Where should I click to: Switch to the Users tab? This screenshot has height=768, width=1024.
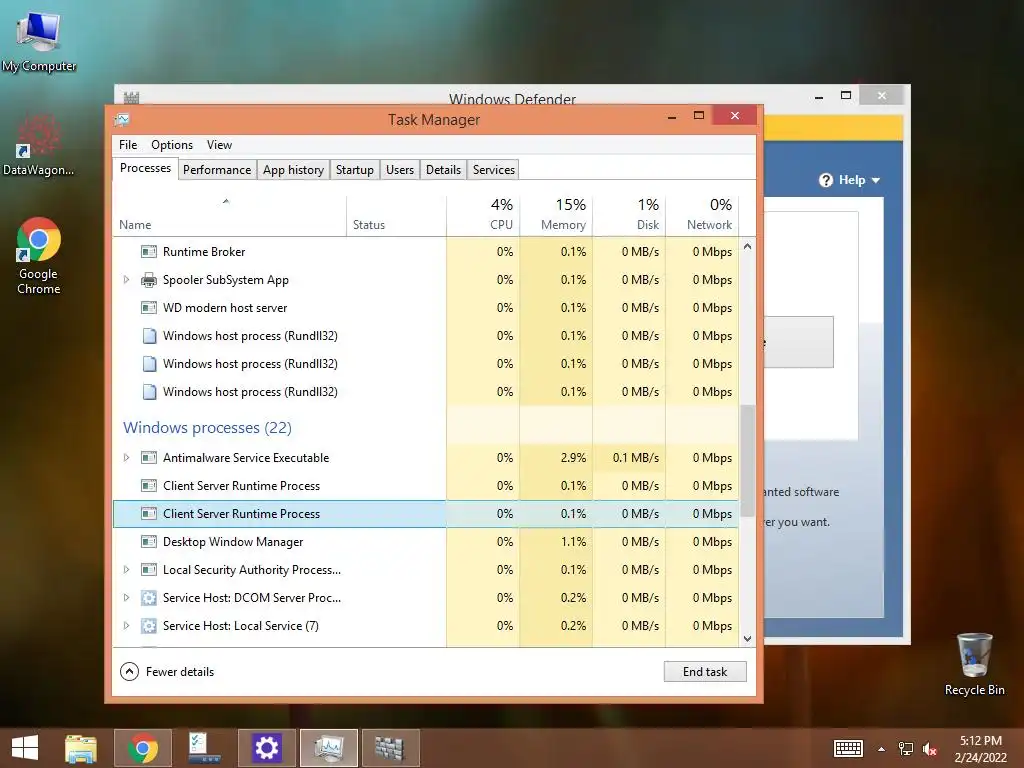[x=400, y=170]
